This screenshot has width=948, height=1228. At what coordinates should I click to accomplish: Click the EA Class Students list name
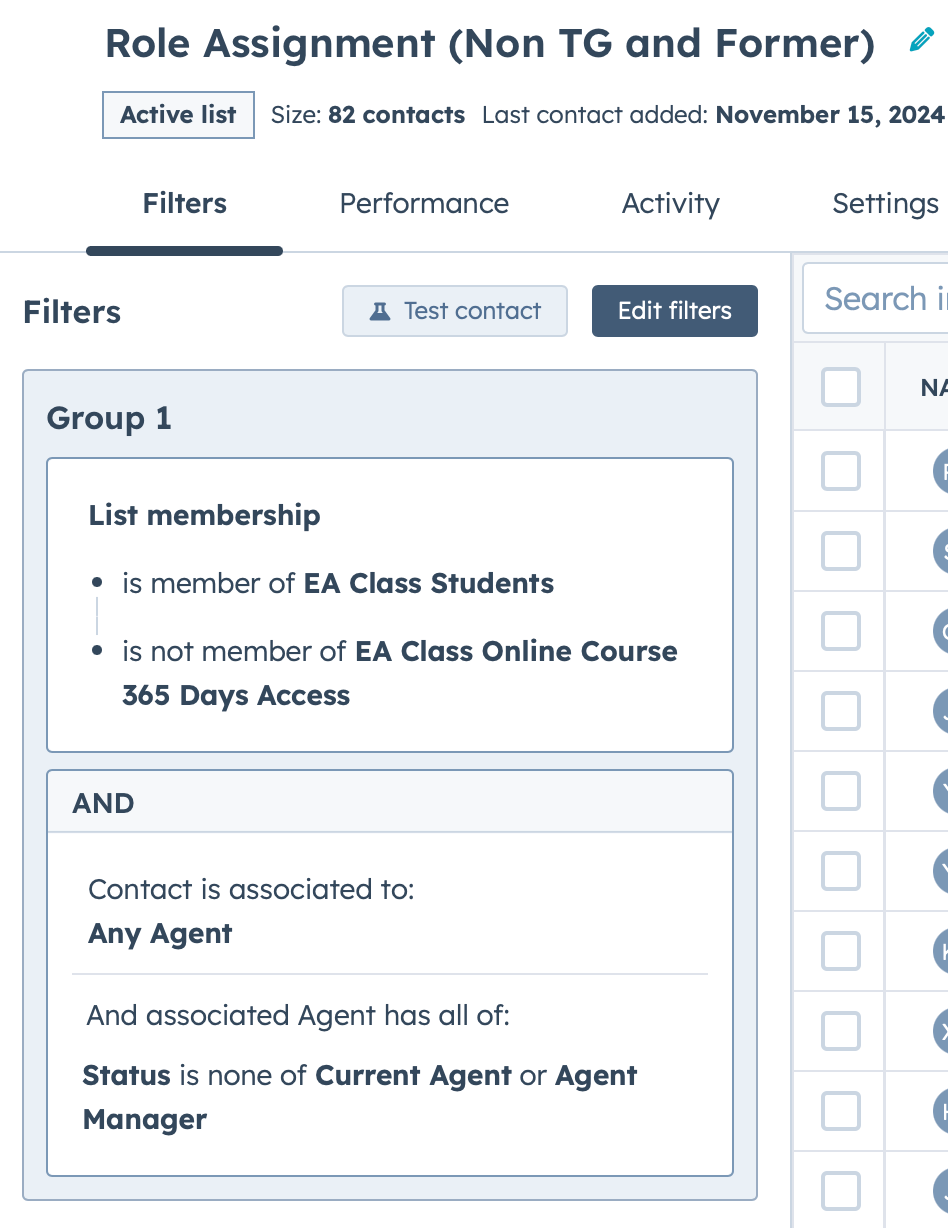429,584
